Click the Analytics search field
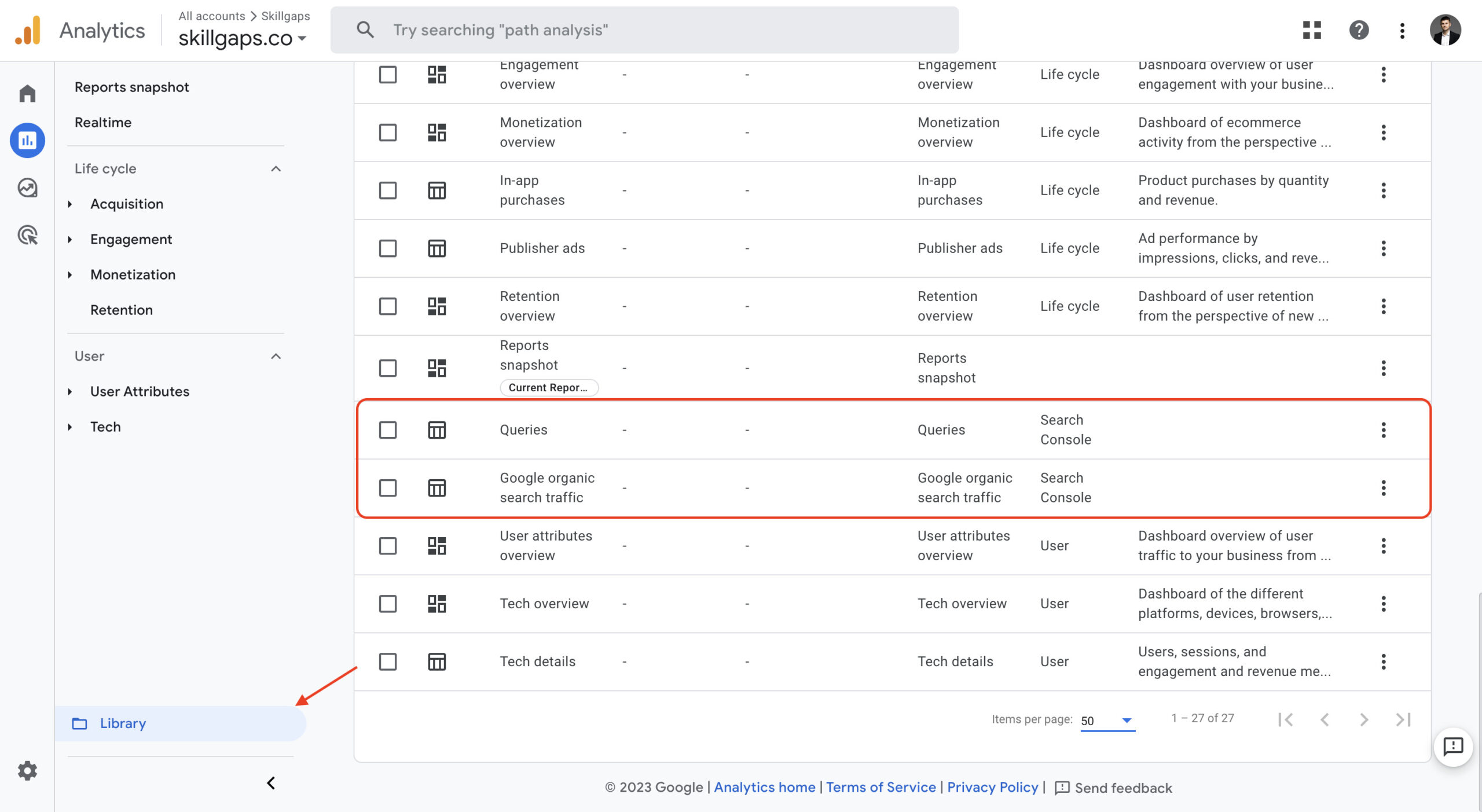1482x812 pixels. pyautogui.click(x=644, y=30)
